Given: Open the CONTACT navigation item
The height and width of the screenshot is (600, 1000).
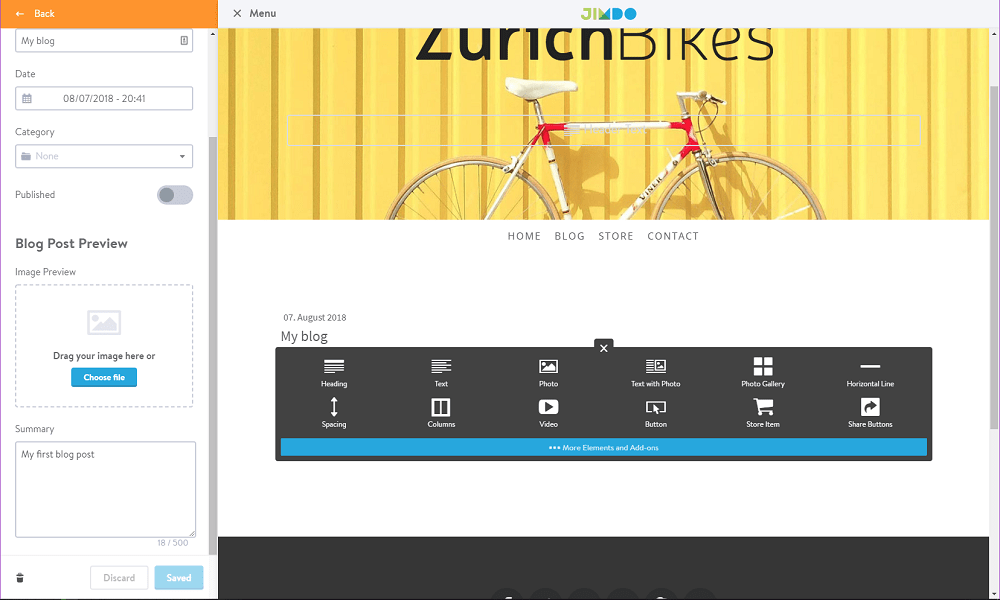Looking at the screenshot, I should click(x=673, y=236).
